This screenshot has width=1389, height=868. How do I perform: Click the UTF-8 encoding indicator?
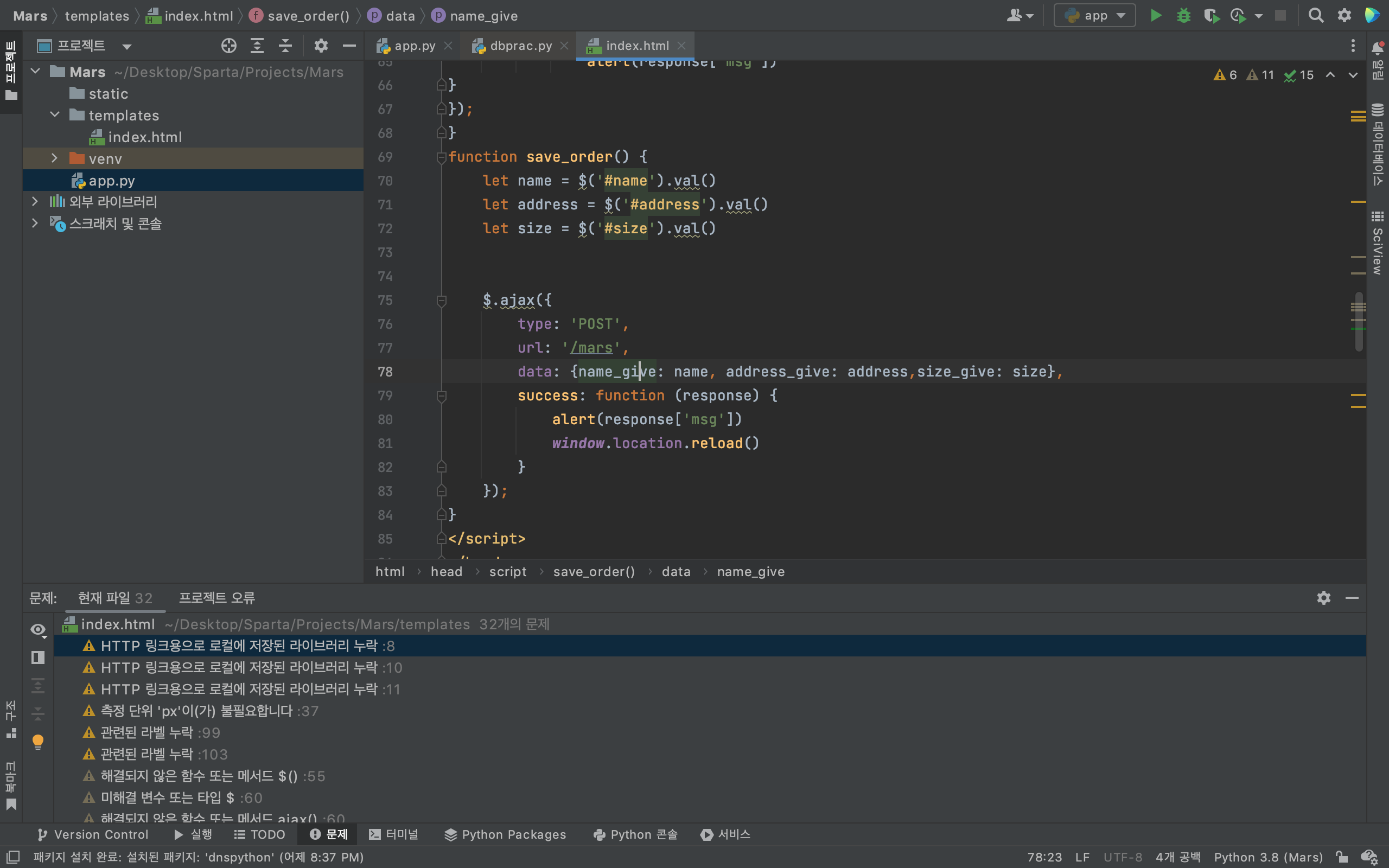(x=1122, y=857)
